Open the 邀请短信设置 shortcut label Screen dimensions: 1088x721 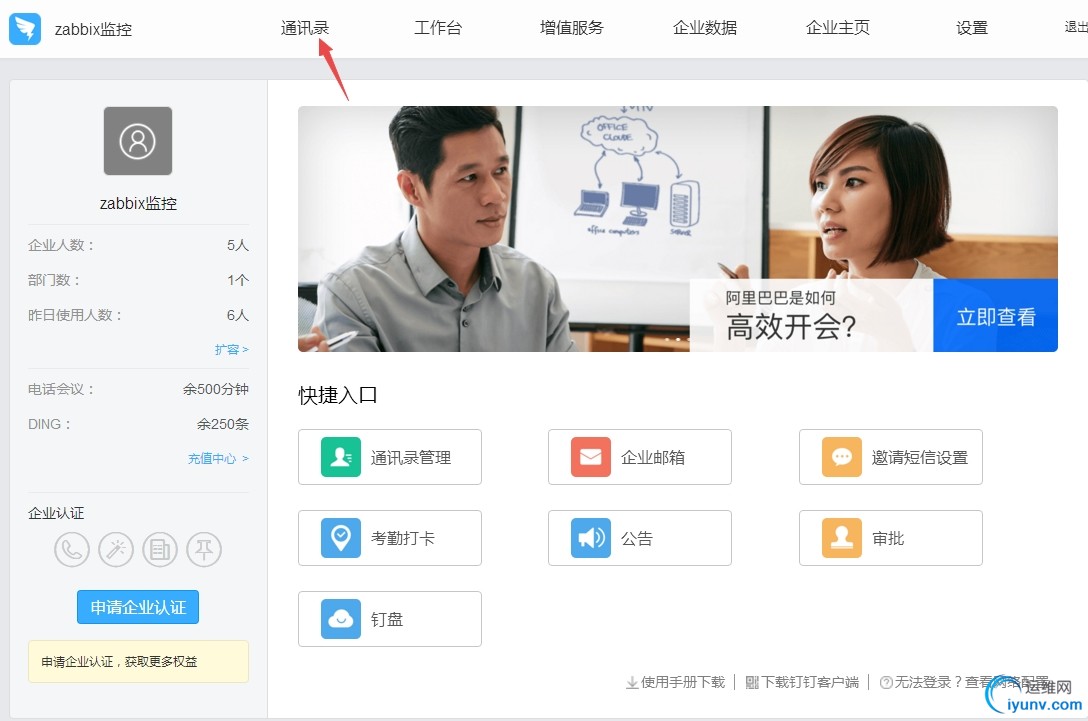point(919,457)
